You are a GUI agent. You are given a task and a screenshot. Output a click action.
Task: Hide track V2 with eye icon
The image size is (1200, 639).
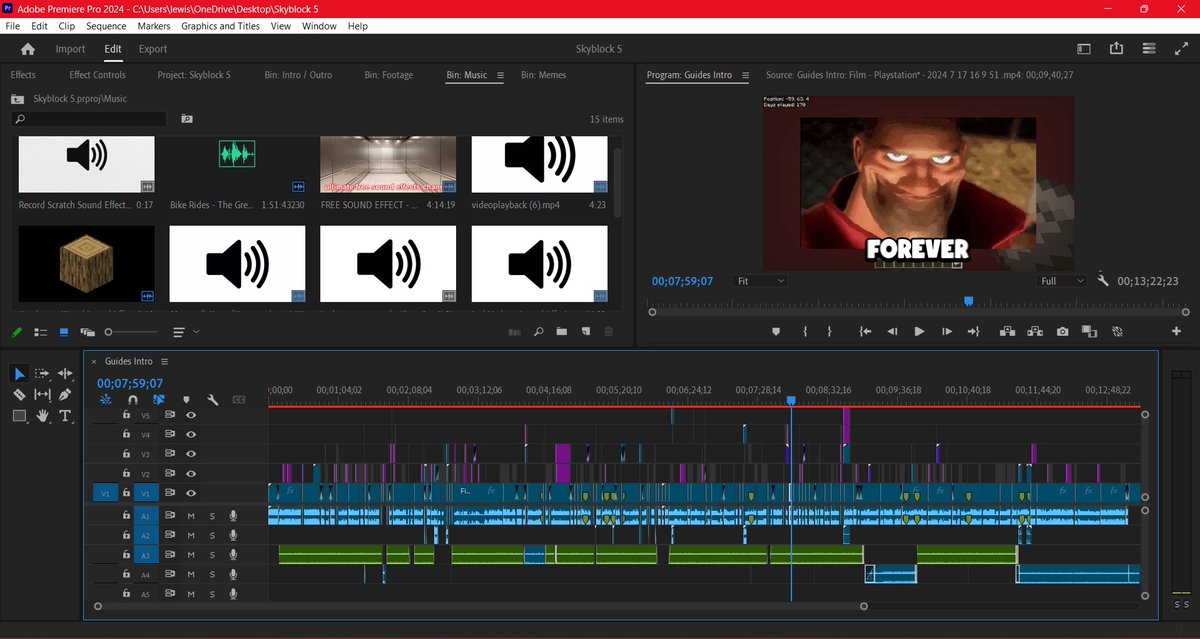[190, 473]
